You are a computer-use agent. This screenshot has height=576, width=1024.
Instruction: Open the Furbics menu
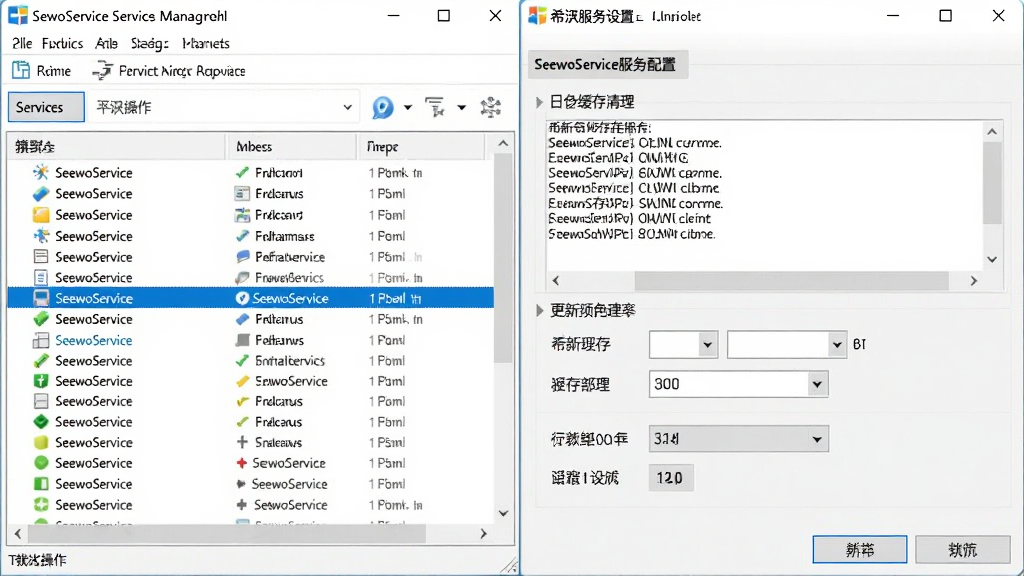pyautogui.click(x=62, y=43)
